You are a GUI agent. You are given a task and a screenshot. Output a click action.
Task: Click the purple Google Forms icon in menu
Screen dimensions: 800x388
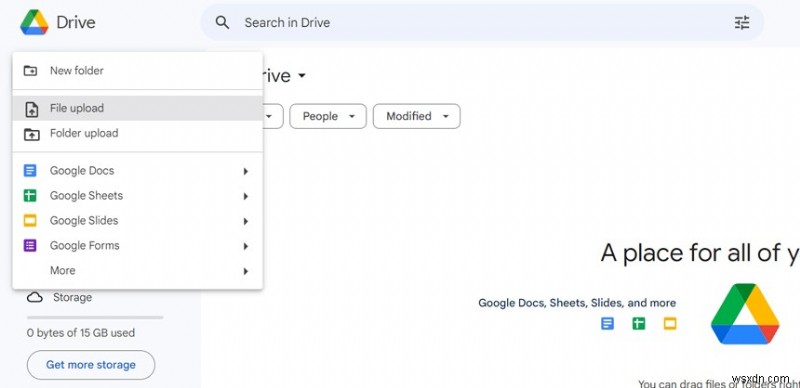pos(31,246)
